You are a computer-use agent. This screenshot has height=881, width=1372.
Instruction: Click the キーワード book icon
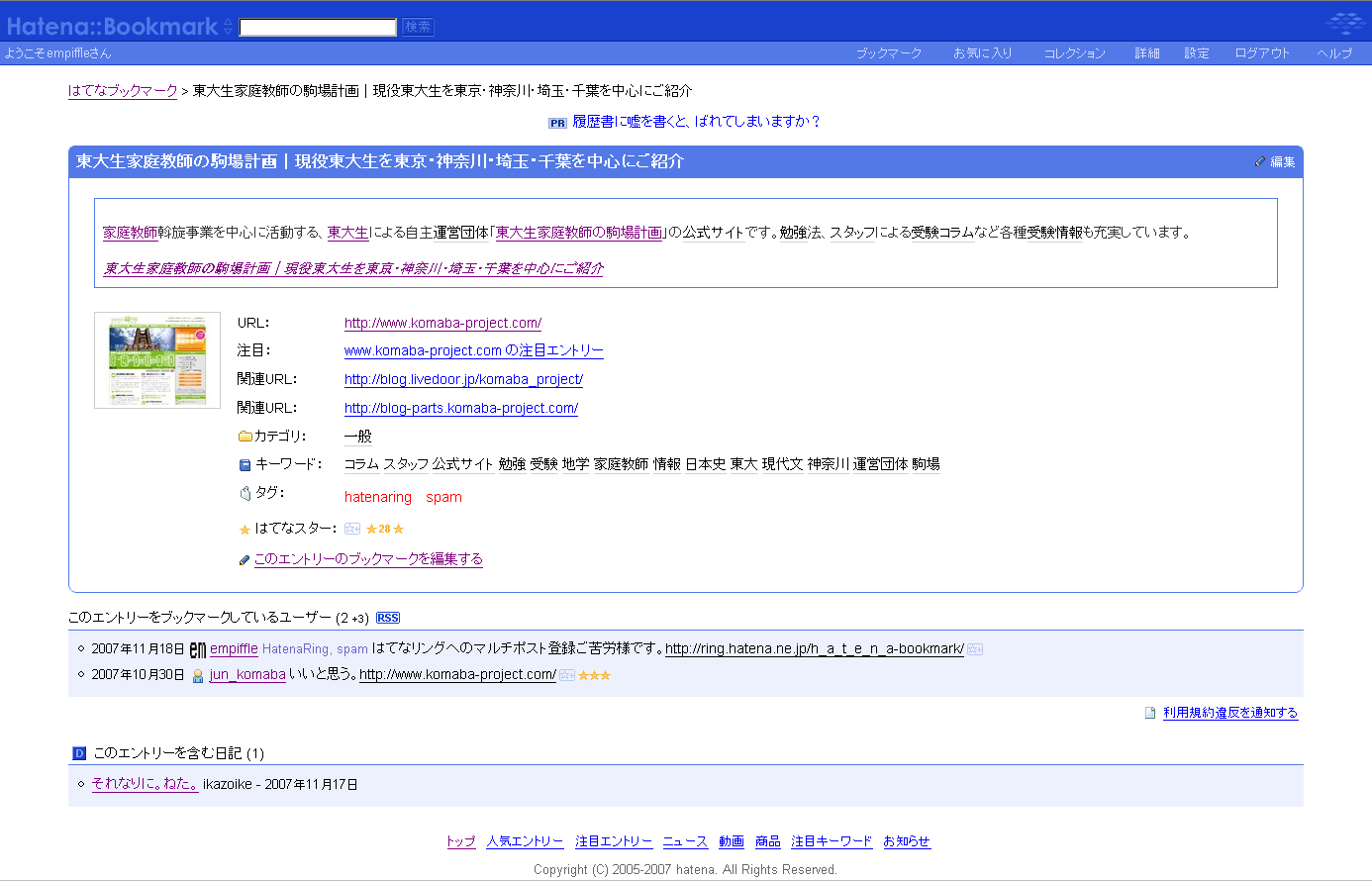pyautogui.click(x=245, y=464)
